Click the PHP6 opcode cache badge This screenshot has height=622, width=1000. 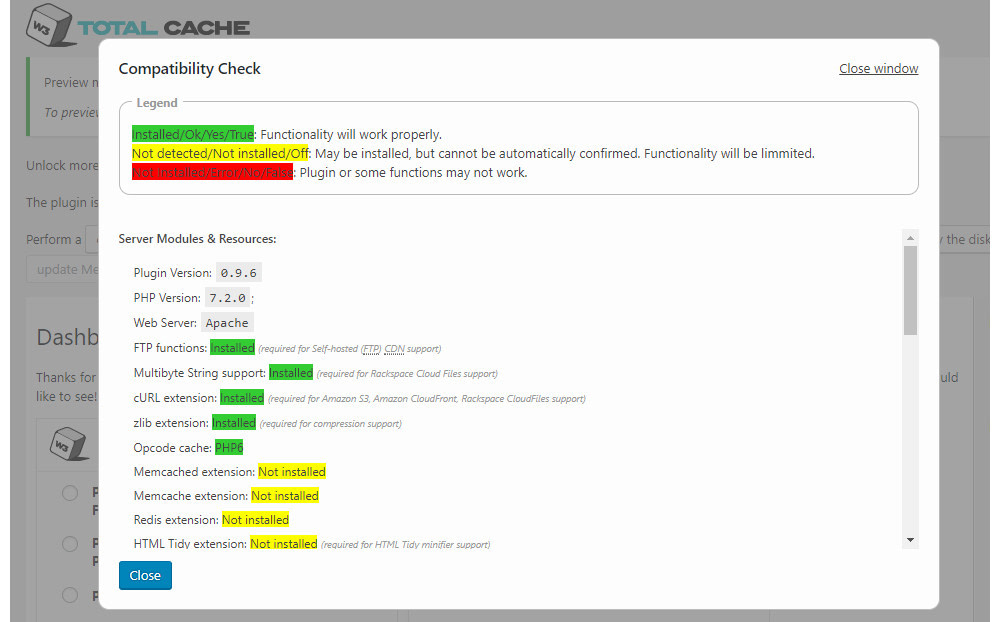pyautogui.click(x=229, y=447)
